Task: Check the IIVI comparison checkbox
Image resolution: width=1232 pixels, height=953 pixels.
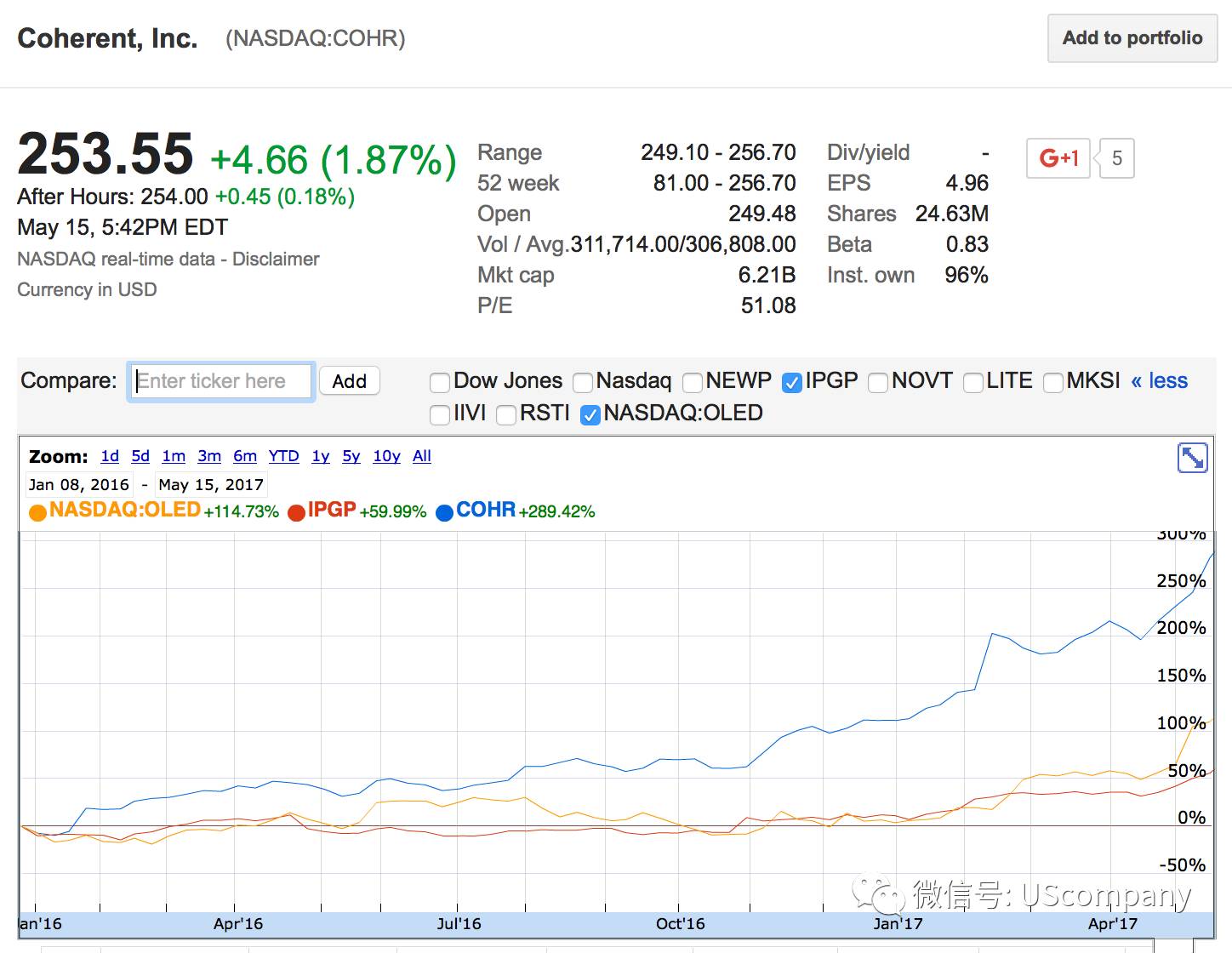Action: (440, 414)
